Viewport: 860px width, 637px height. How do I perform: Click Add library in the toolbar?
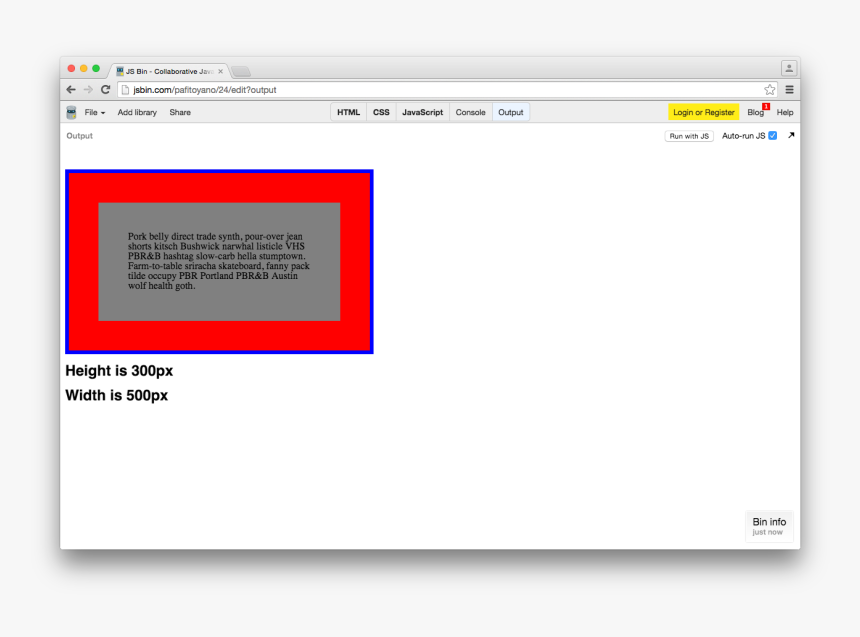pyautogui.click(x=137, y=112)
